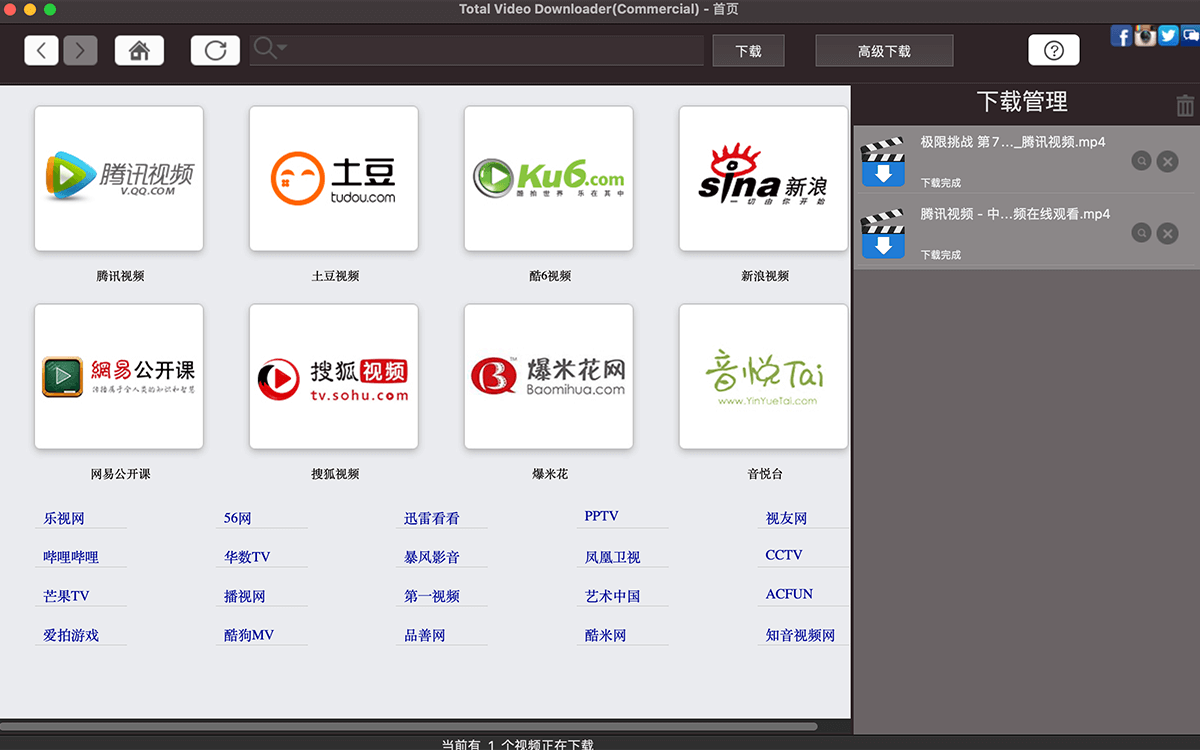Screen dimensions: 1200x750
Task: Click the PPTV link
Action: tap(602, 516)
